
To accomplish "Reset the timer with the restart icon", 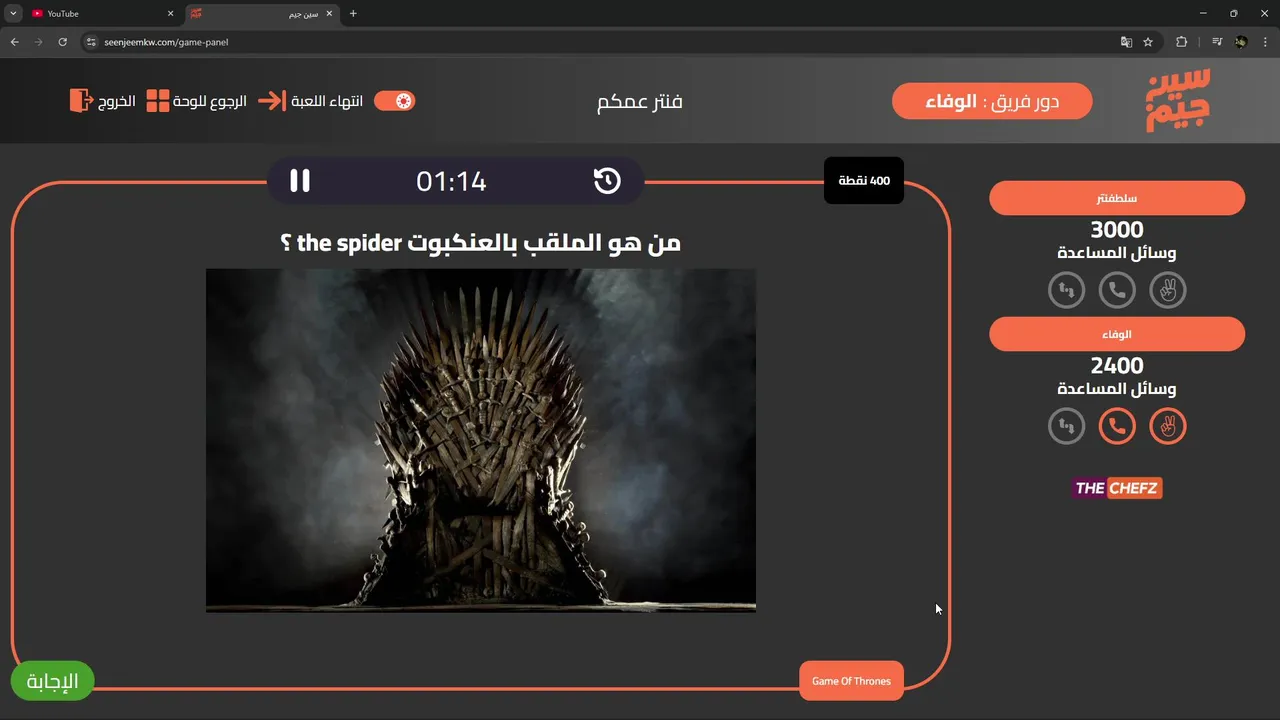I will 607,181.
